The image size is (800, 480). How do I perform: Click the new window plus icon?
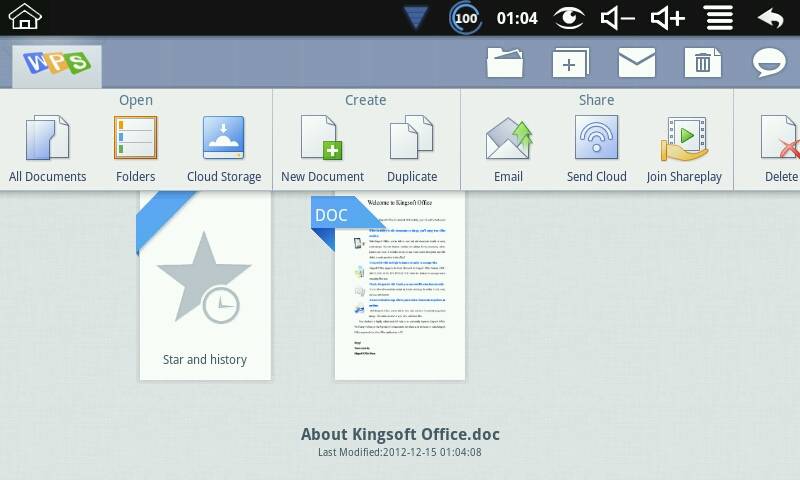coord(569,63)
